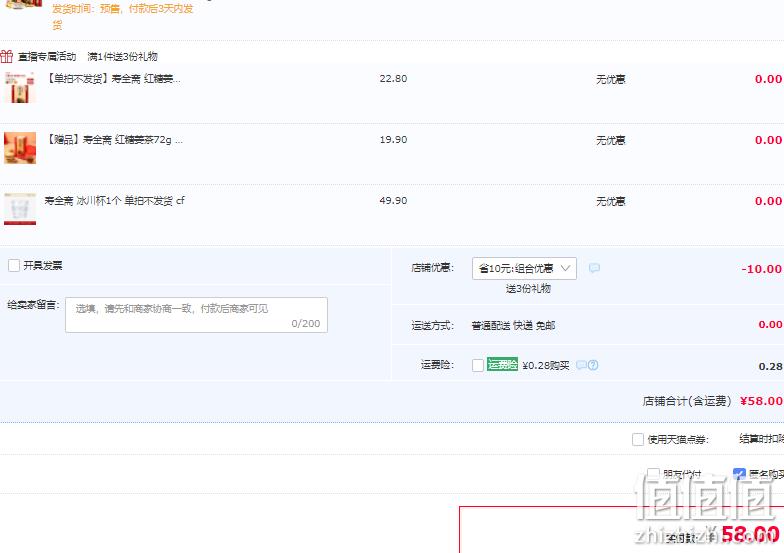Open thumbnail of 【单拍不发货】寿全斋 红糖姜 item

(x=20, y=88)
